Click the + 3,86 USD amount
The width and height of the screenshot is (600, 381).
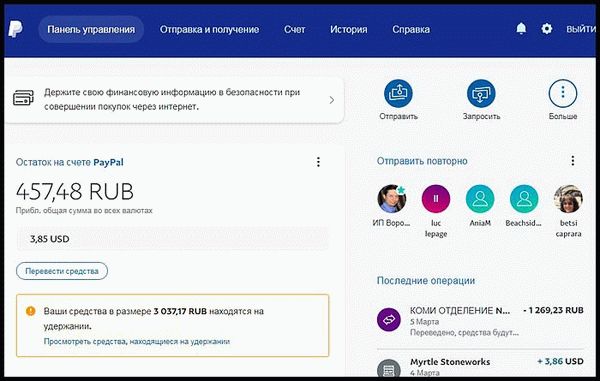[560, 361]
